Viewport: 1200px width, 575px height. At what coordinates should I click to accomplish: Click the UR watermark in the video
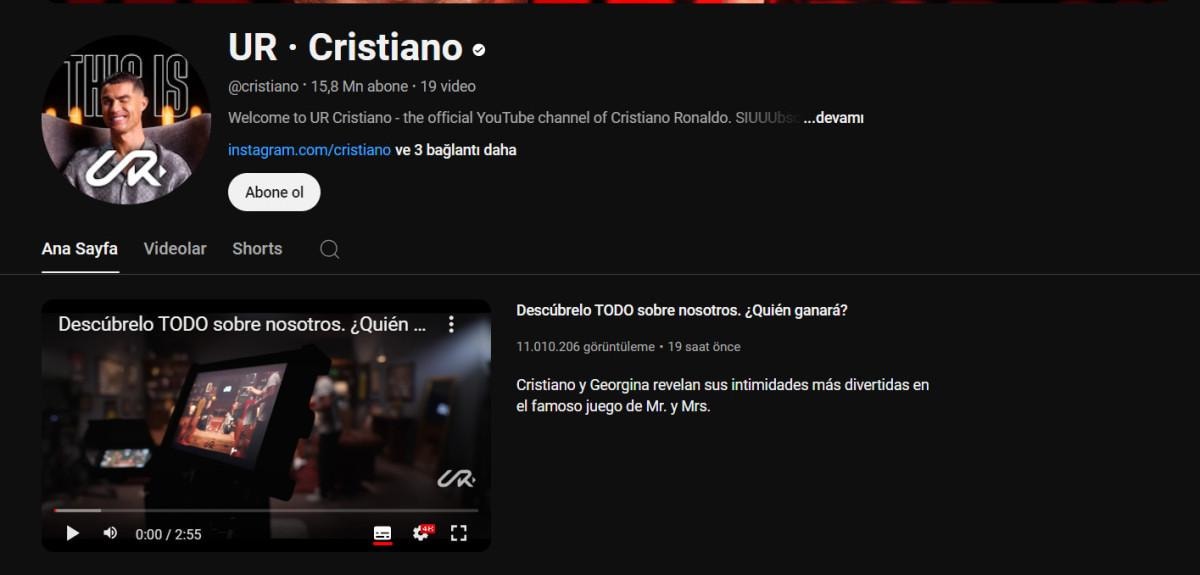pos(456,479)
